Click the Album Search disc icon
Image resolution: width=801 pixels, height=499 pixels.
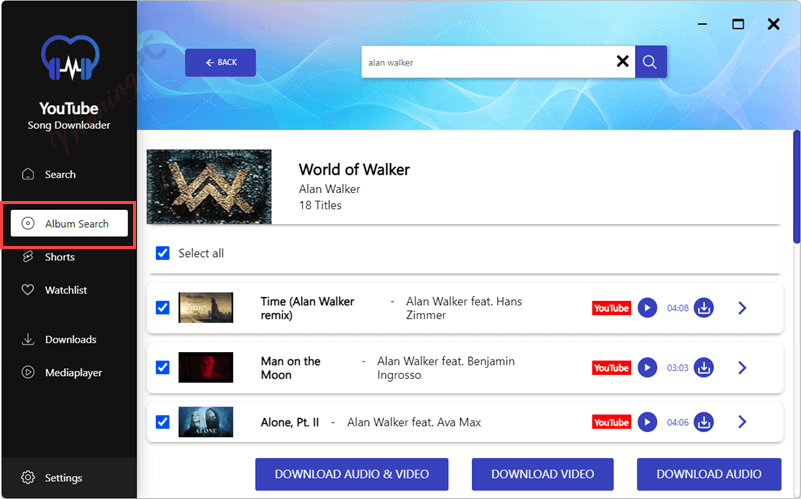click(28, 223)
